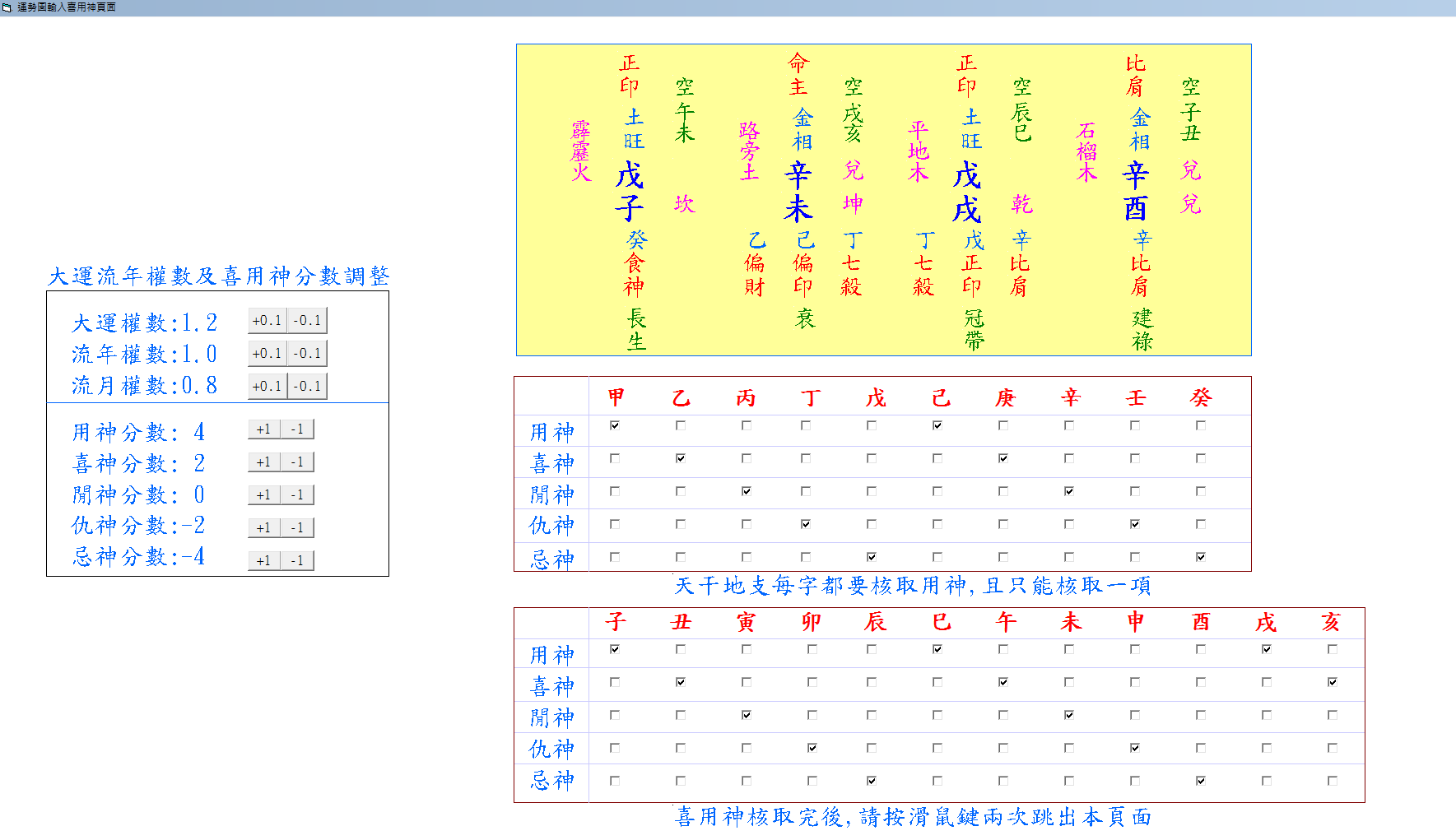Check 閒神 box for branch 申
The width and height of the screenshot is (1456, 840).
click(x=1135, y=715)
